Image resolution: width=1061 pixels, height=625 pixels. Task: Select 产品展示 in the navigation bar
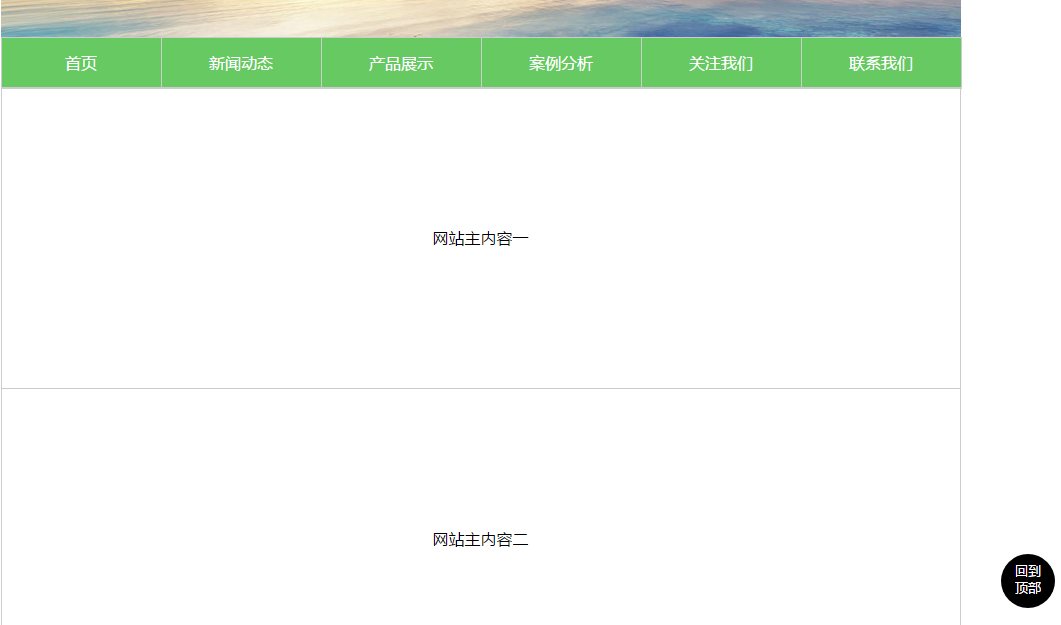[x=401, y=64]
